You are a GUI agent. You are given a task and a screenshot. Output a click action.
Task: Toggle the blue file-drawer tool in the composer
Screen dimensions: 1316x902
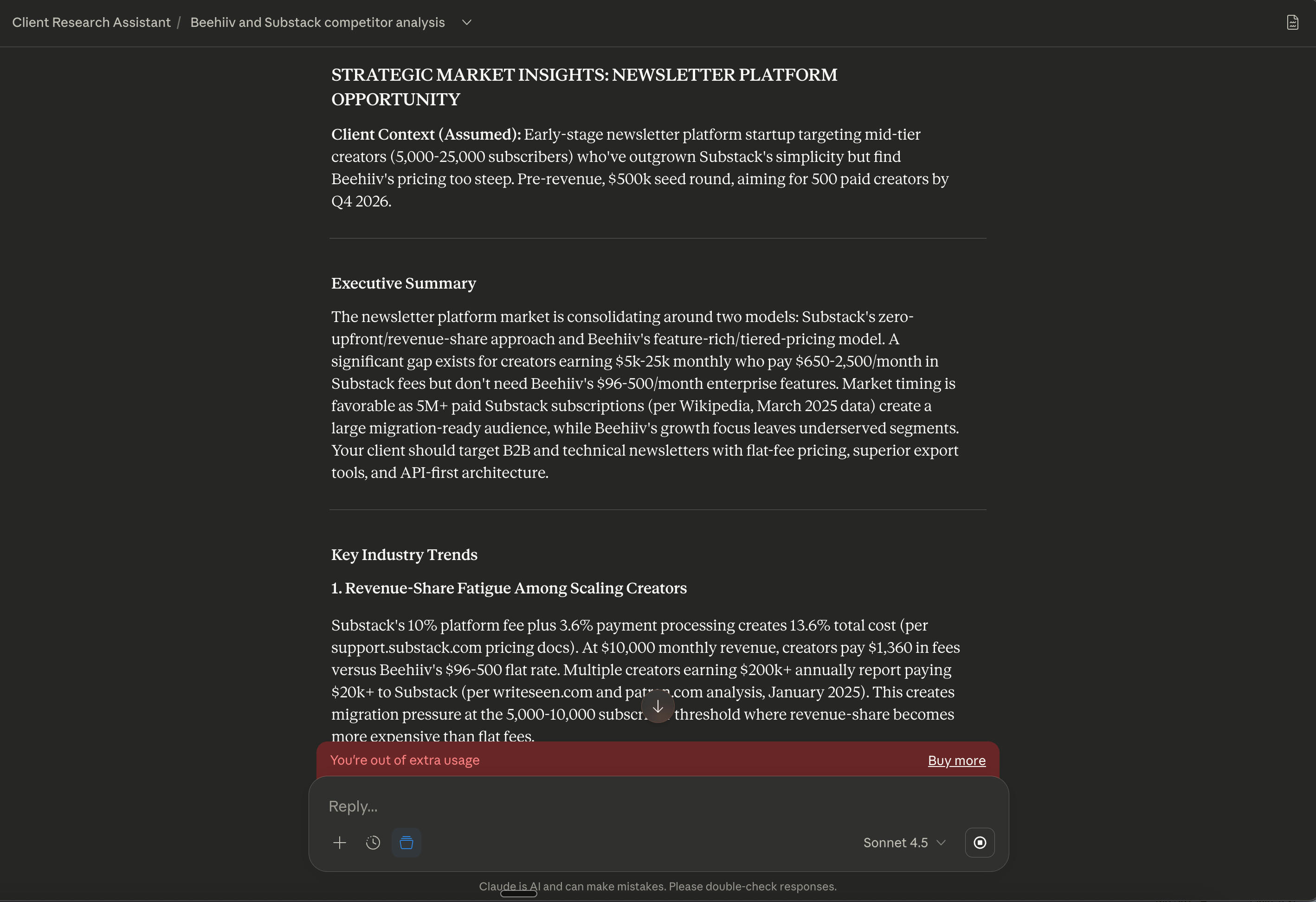406,843
